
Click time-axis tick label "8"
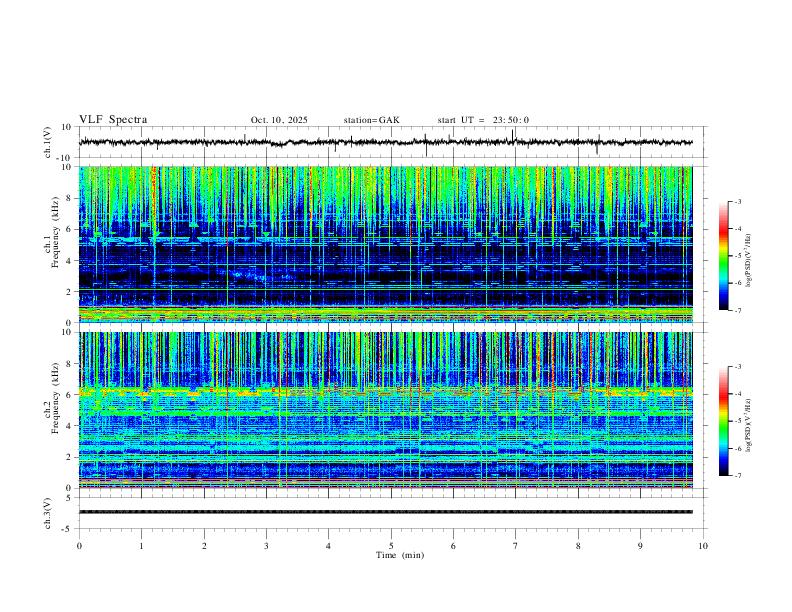pyautogui.click(x=578, y=546)
